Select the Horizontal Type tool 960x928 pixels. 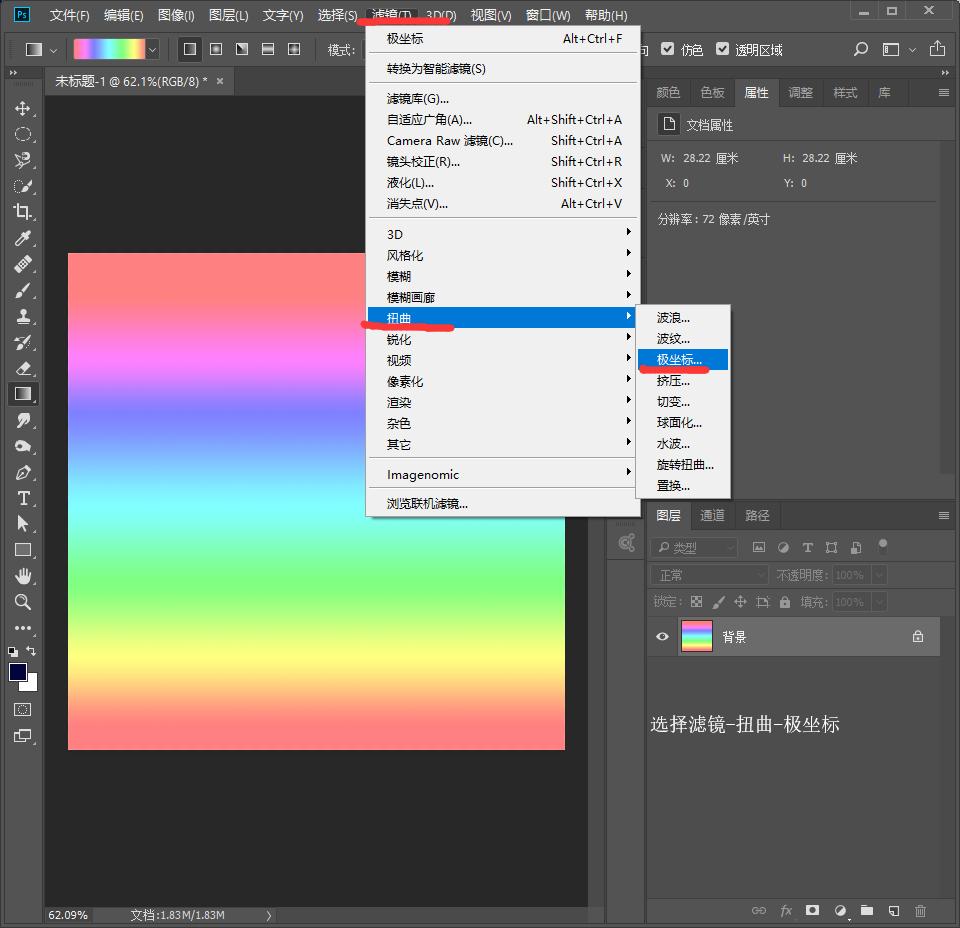tap(22, 498)
